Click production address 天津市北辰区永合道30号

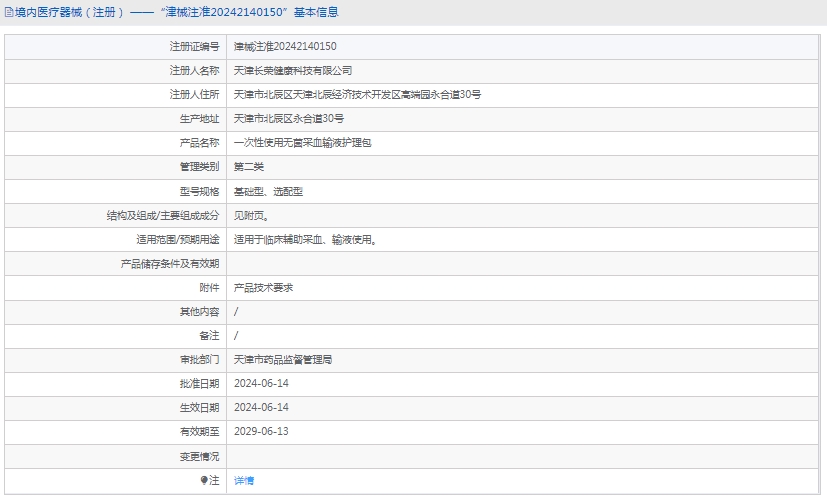point(288,118)
